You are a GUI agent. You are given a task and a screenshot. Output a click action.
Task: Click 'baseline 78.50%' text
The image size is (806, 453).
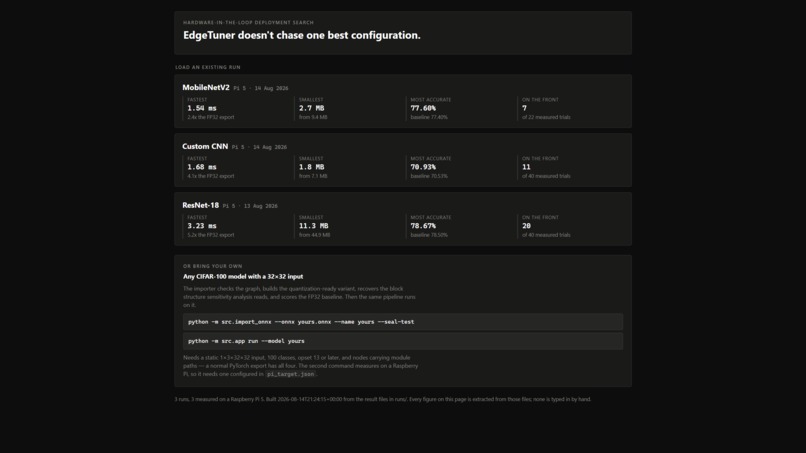[429, 235]
